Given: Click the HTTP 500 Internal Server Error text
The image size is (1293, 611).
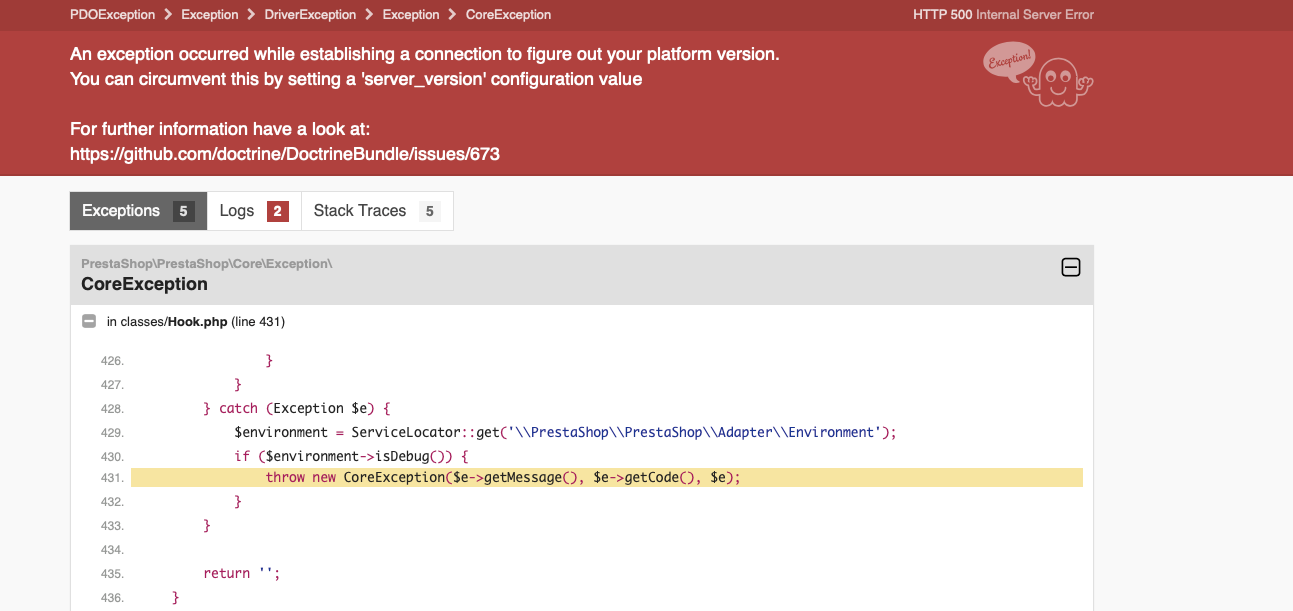Looking at the screenshot, I should coord(1003,15).
